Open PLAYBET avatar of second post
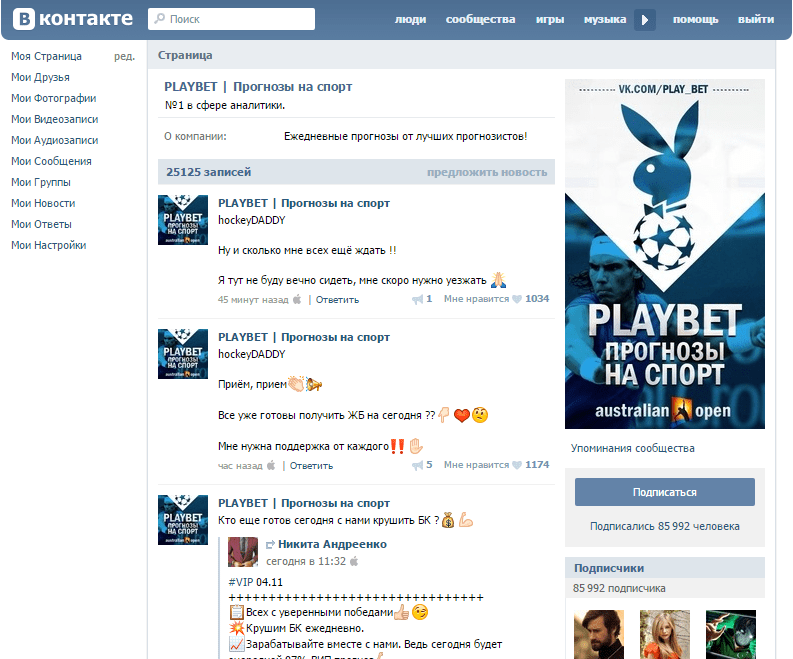The image size is (793, 659). 183,354
